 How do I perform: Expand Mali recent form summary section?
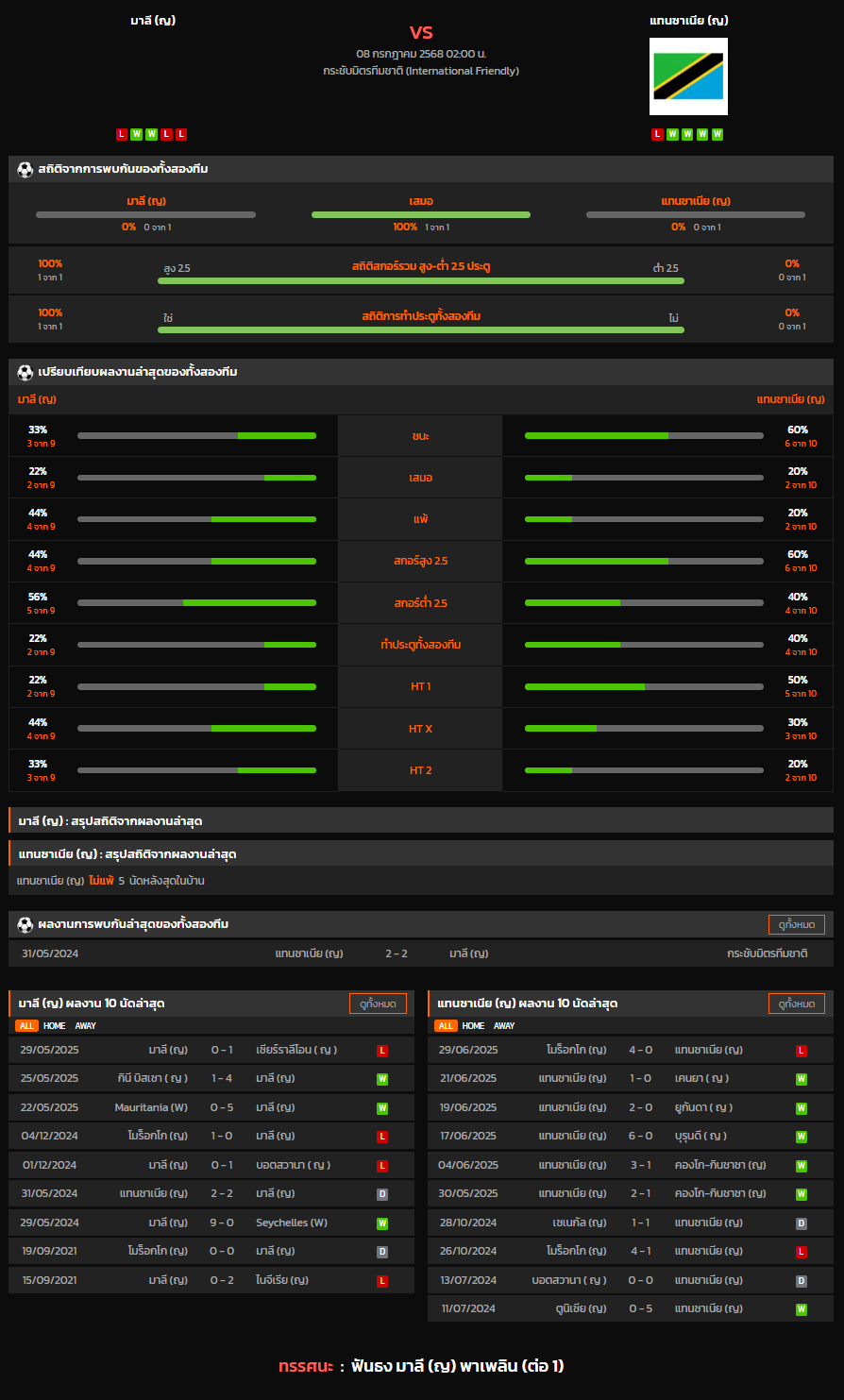(x=421, y=820)
